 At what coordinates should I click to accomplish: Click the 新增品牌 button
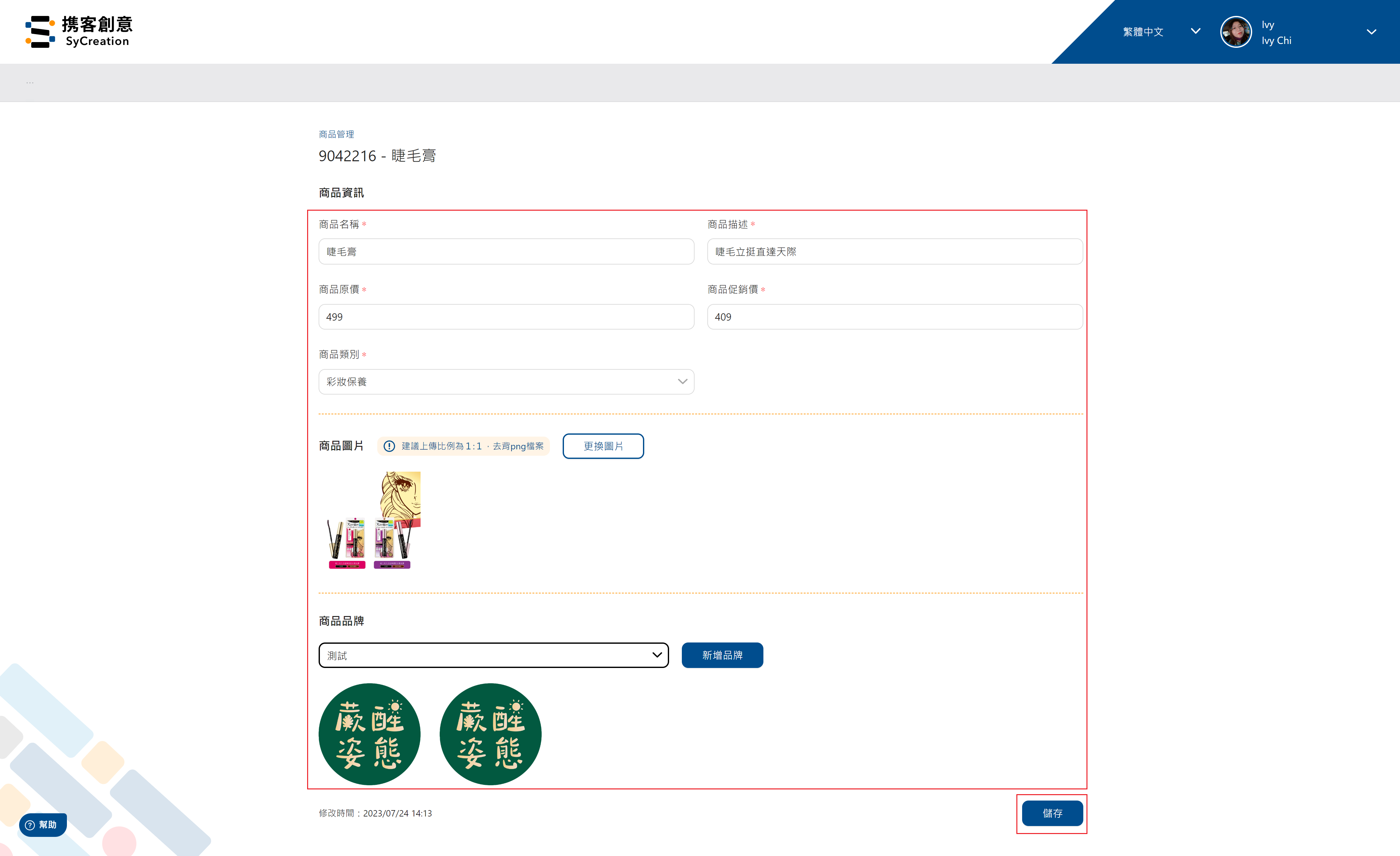[722, 655]
